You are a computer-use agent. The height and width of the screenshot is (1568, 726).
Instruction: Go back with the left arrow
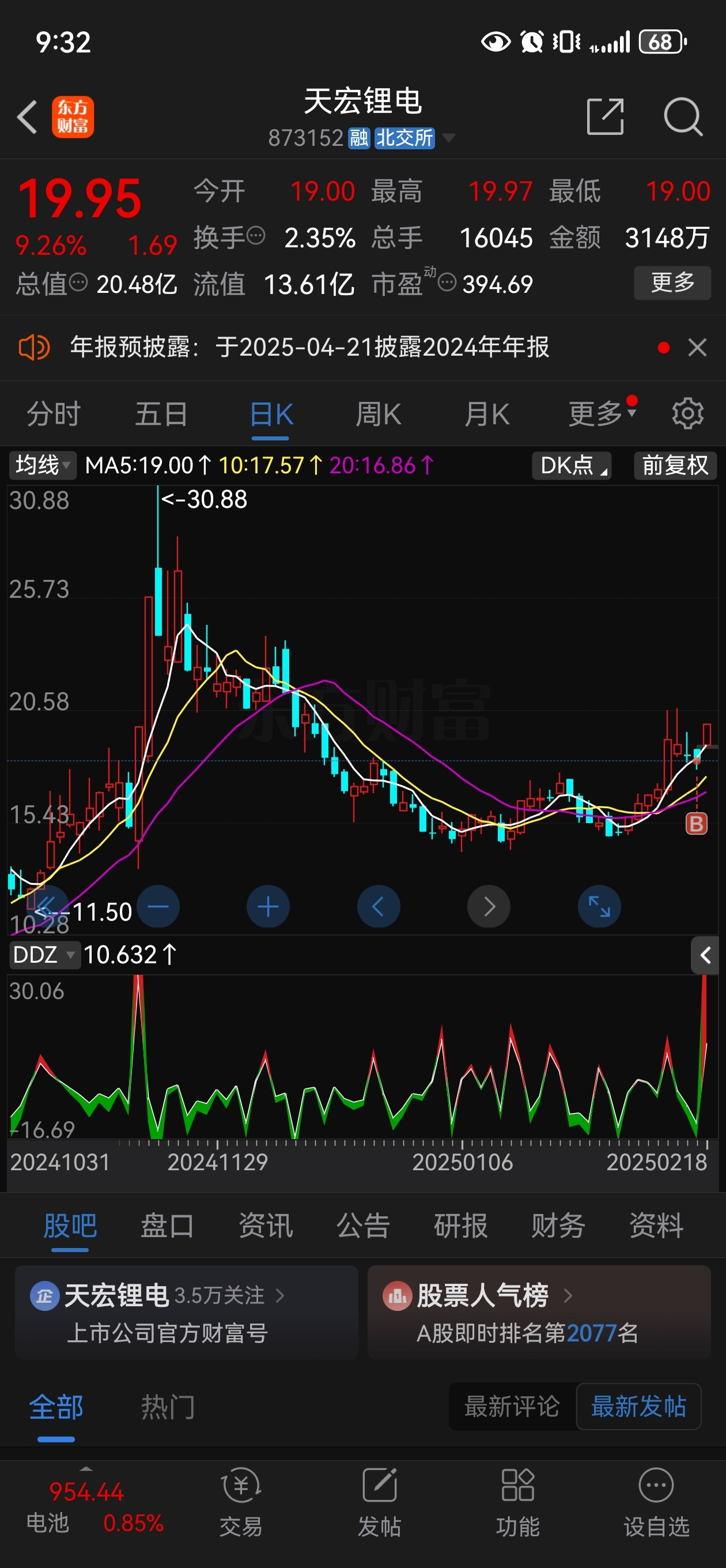pyautogui.click(x=28, y=116)
